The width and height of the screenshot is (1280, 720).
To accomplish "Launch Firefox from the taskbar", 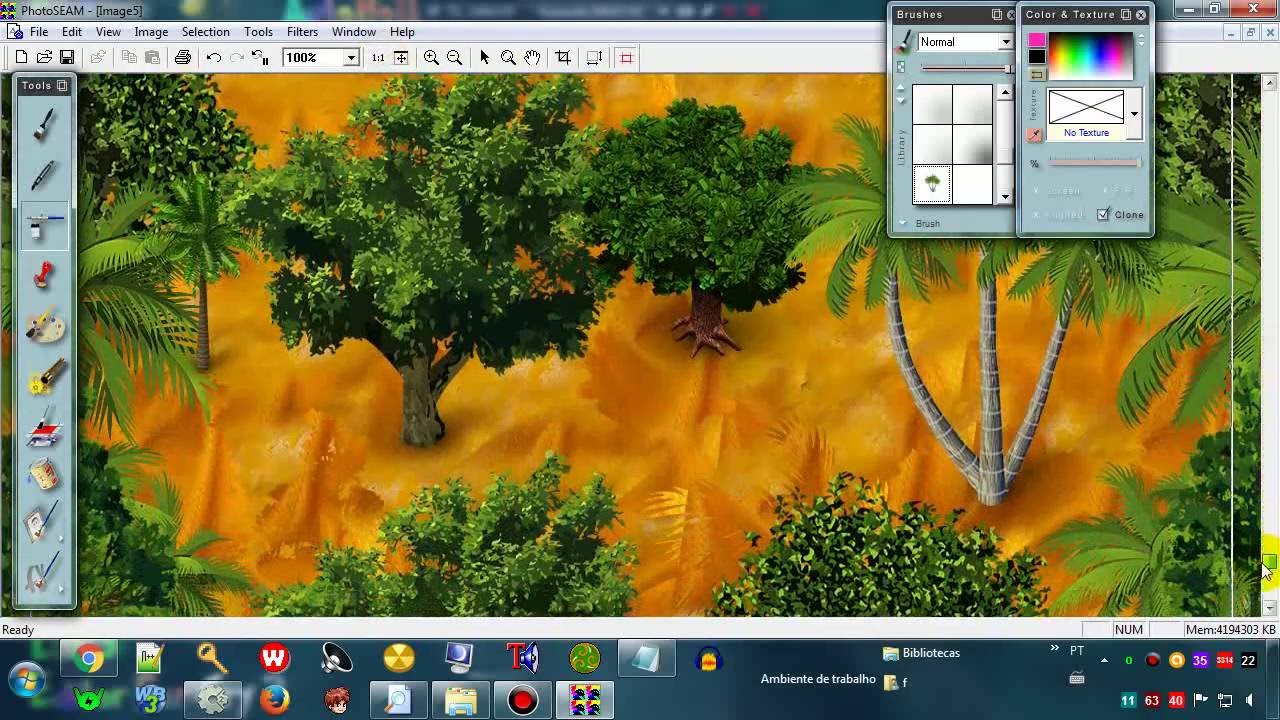I will 274,698.
